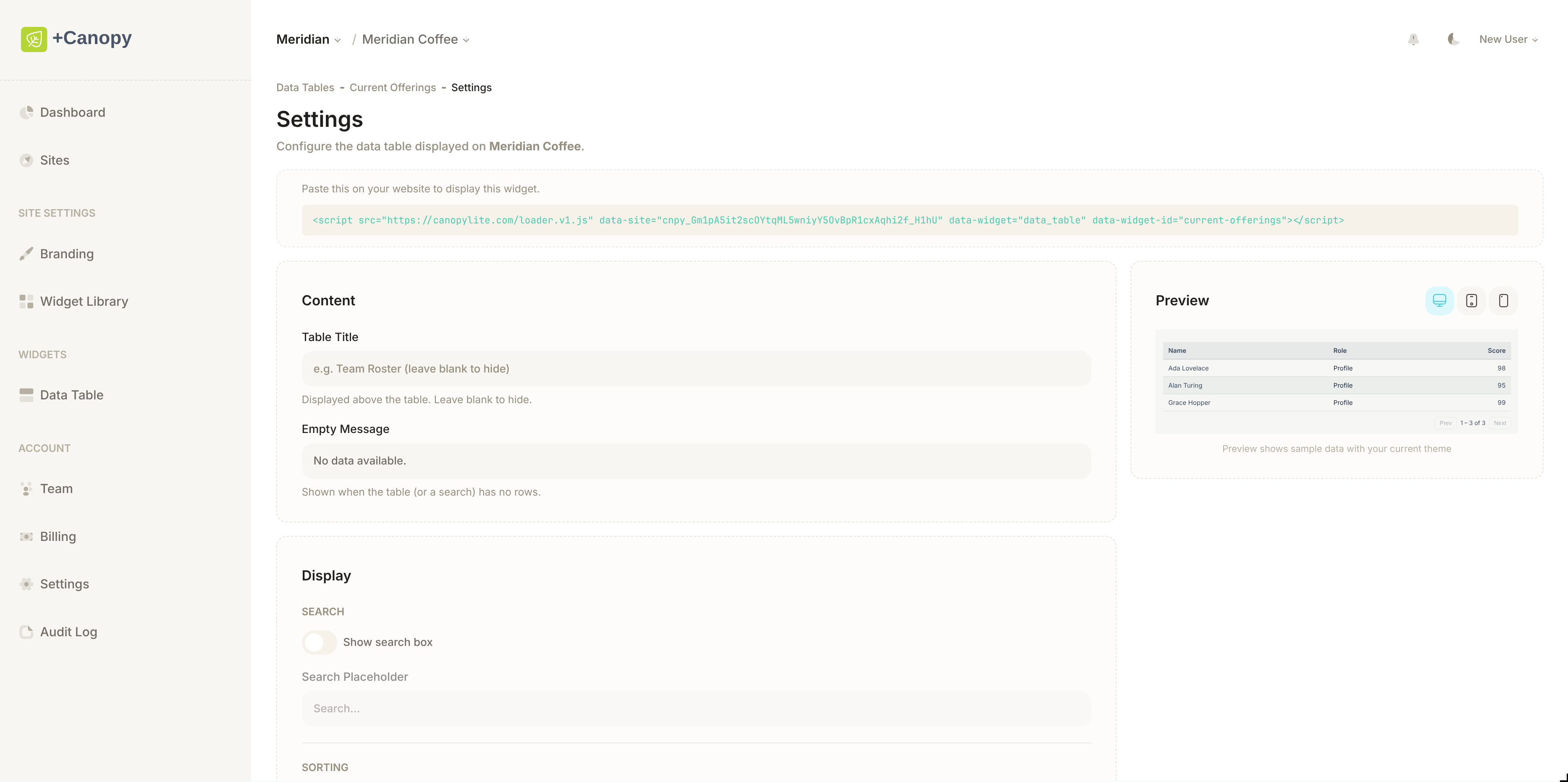Toggle dark mode moon icon
This screenshot has width=1568, height=782.
(x=1453, y=39)
